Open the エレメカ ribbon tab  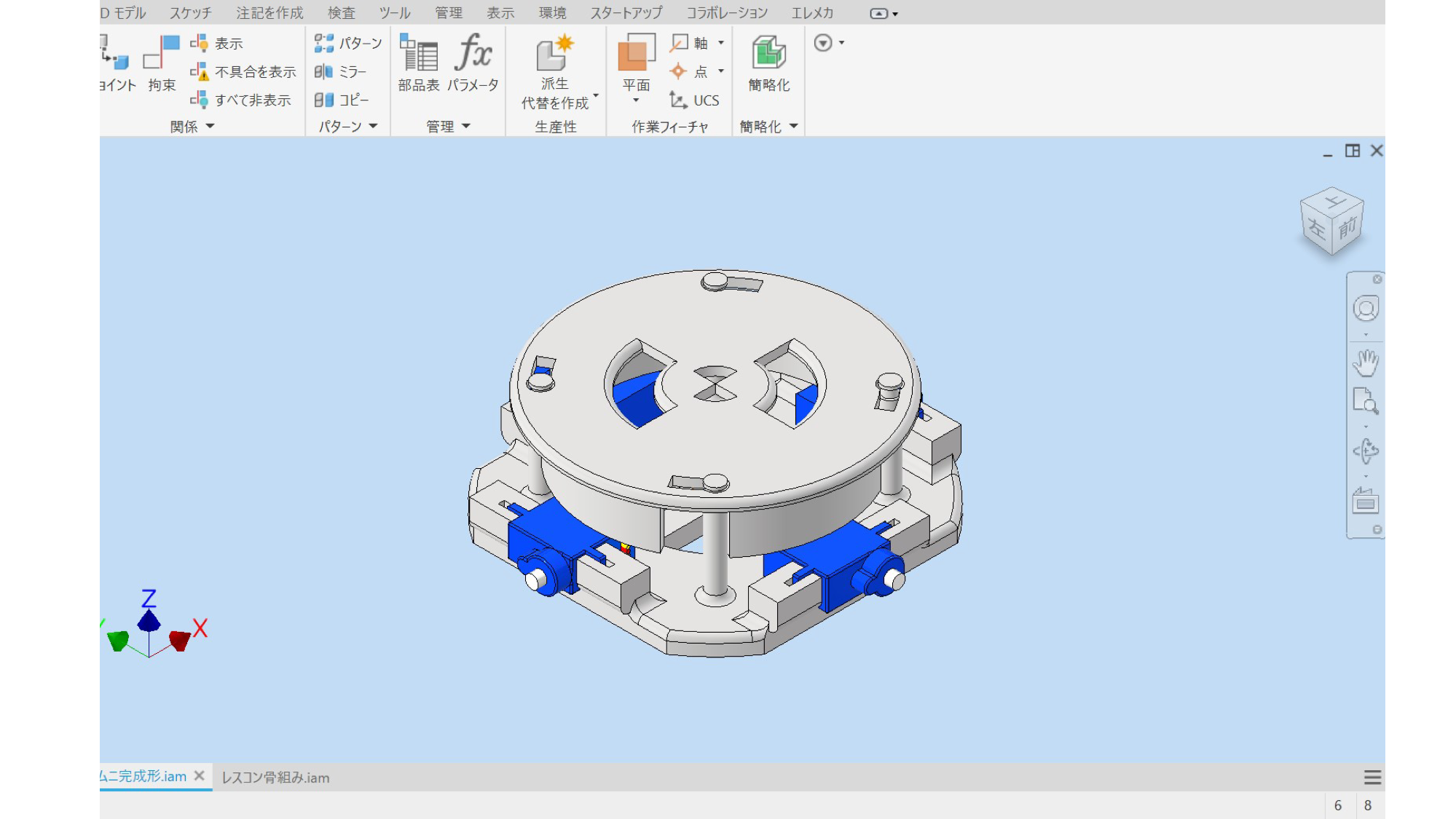[x=812, y=13]
